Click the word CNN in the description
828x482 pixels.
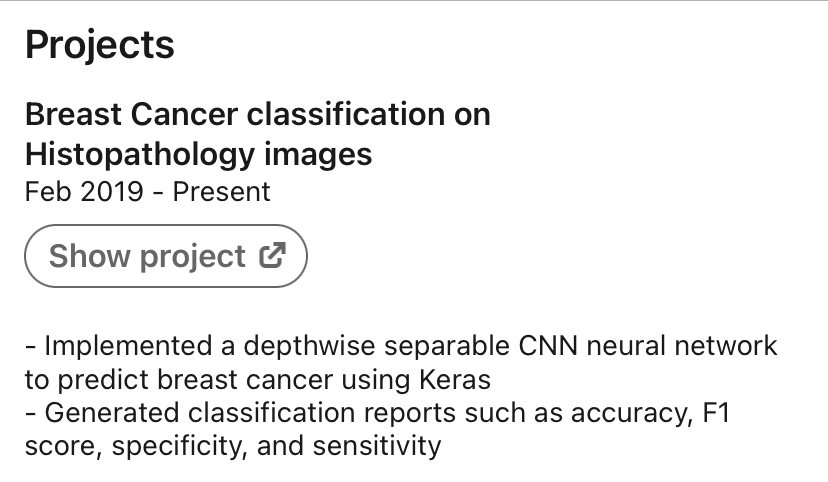click(541, 346)
